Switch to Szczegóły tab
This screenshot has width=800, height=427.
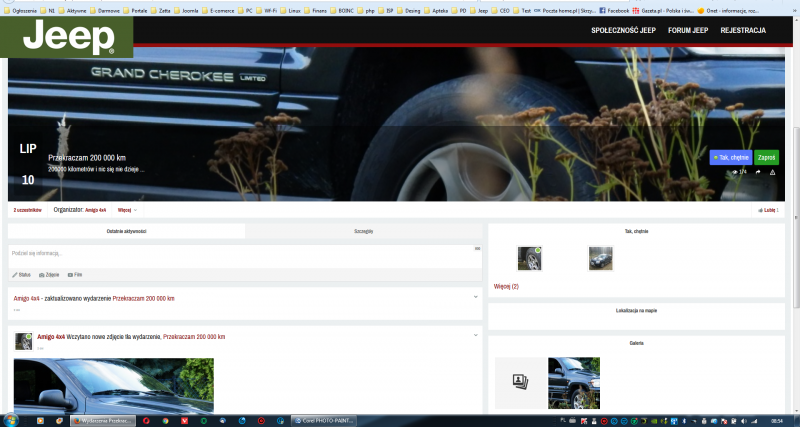coord(364,231)
